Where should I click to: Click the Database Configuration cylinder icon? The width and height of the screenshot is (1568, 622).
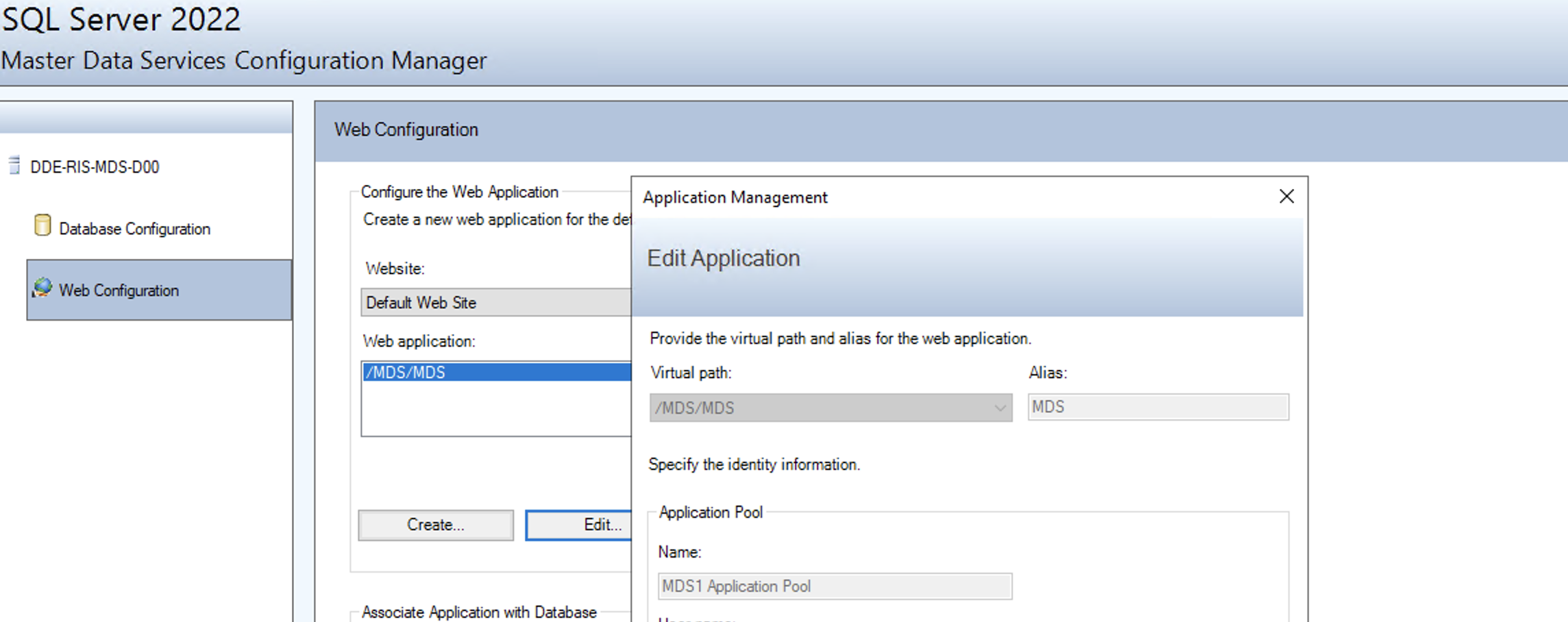click(x=42, y=225)
